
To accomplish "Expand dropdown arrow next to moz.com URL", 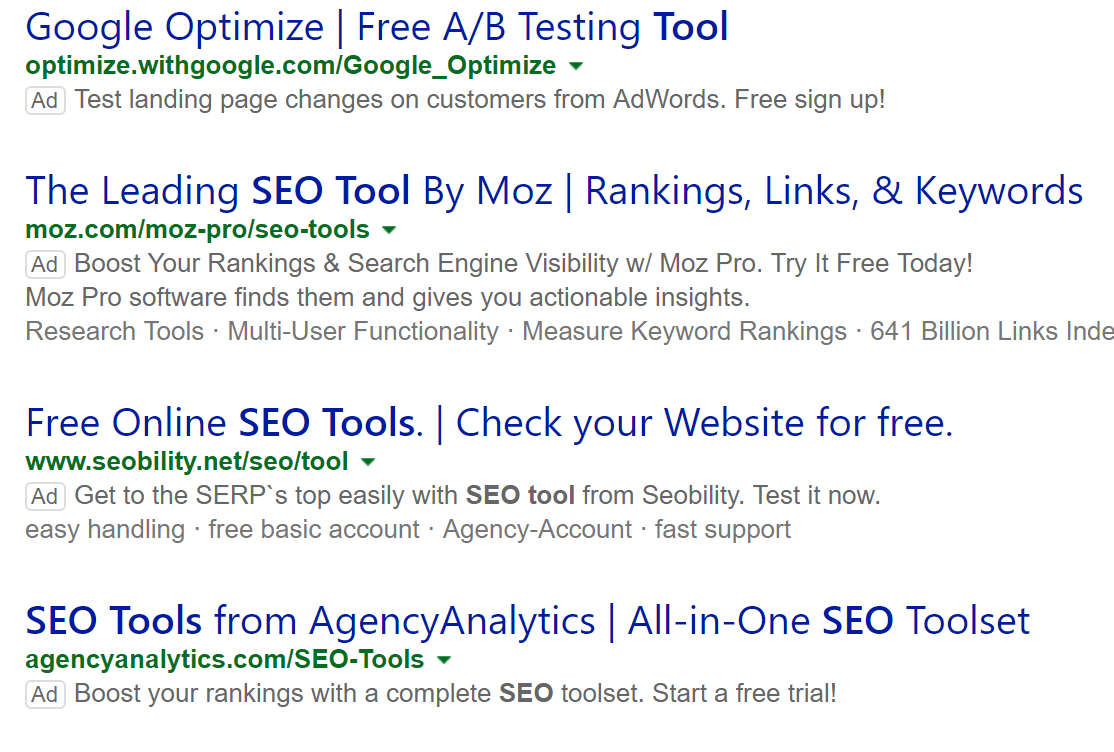I will [x=389, y=230].
